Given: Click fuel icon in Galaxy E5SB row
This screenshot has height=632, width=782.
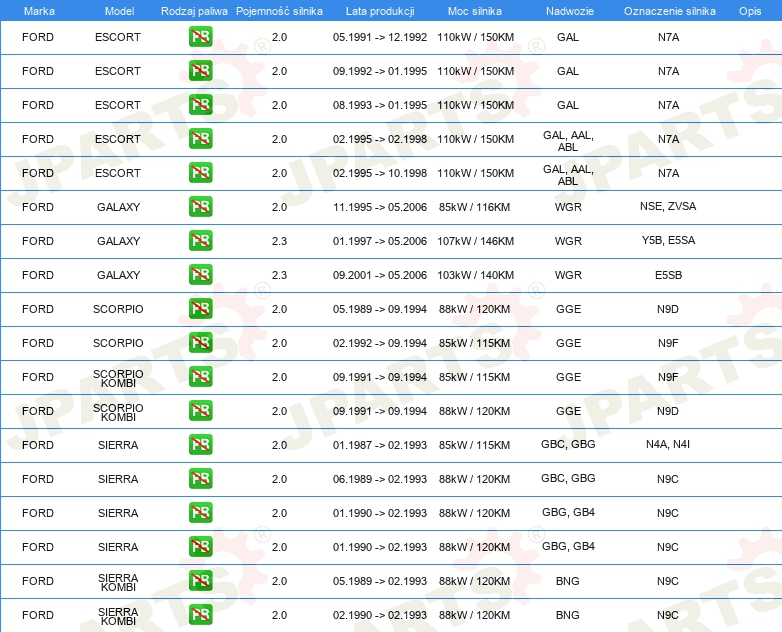Looking at the screenshot, I should tap(200, 274).
